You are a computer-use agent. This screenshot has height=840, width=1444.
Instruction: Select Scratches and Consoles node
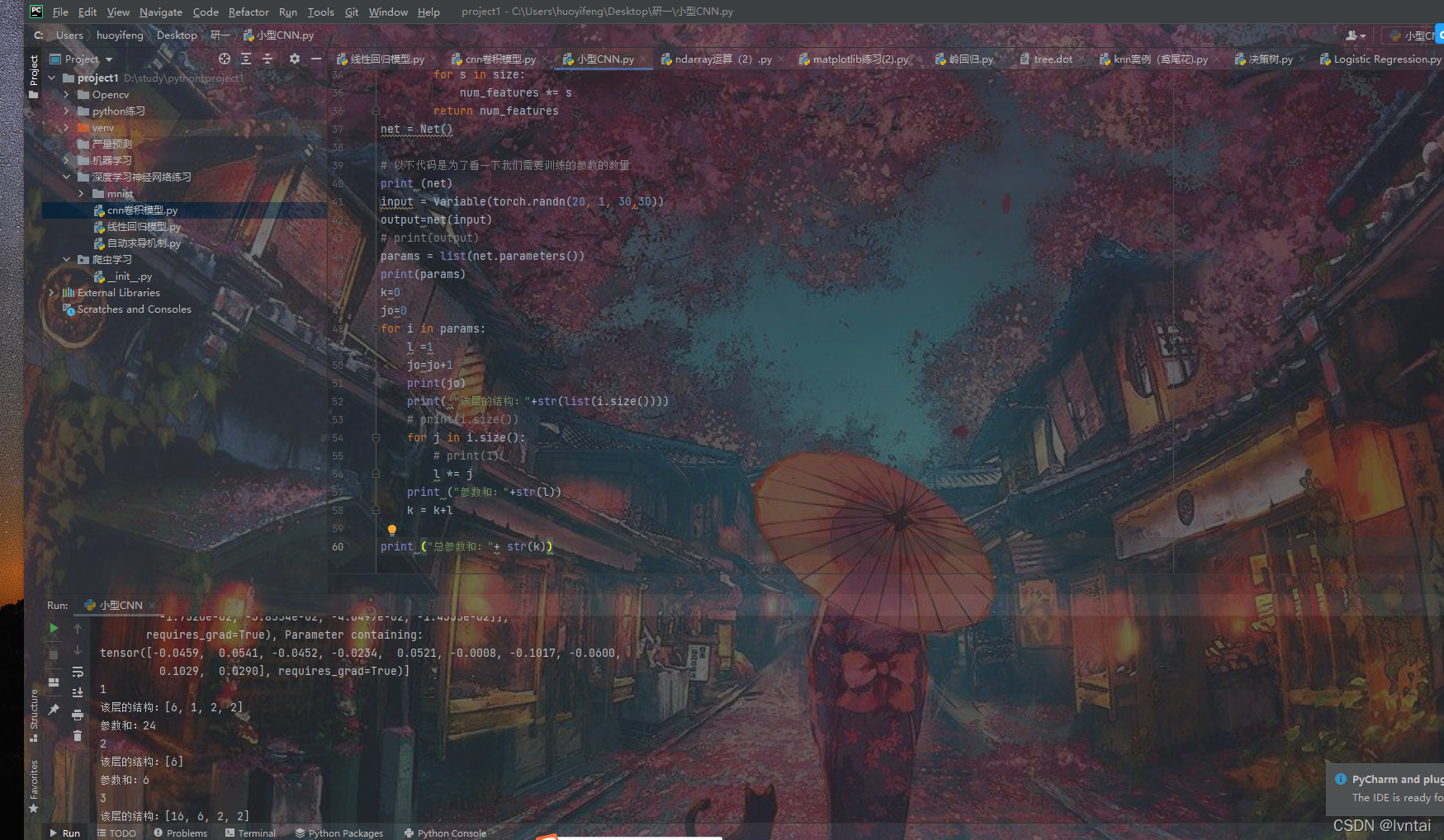pyautogui.click(x=127, y=309)
